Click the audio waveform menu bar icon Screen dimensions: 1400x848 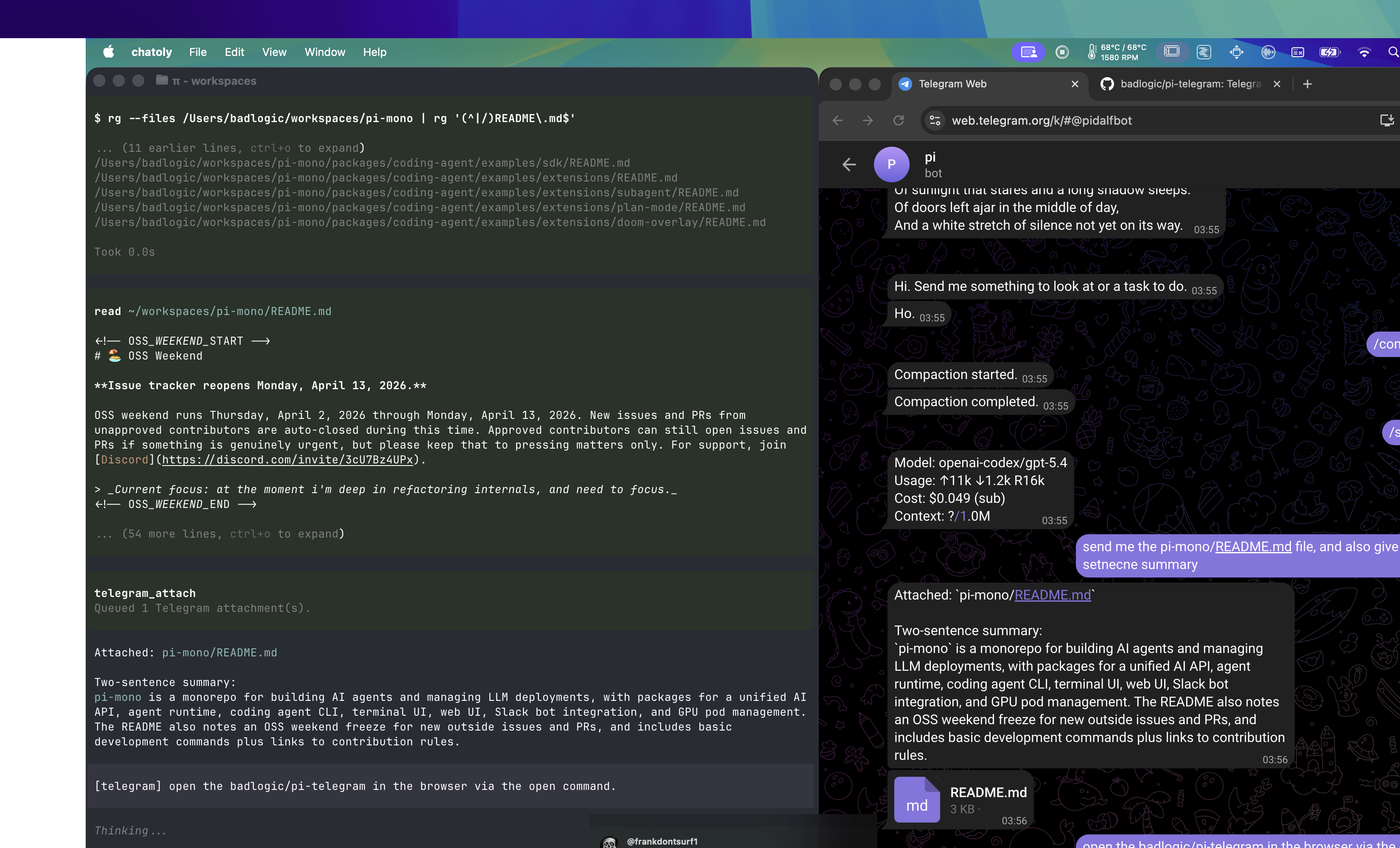click(1268, 52)
